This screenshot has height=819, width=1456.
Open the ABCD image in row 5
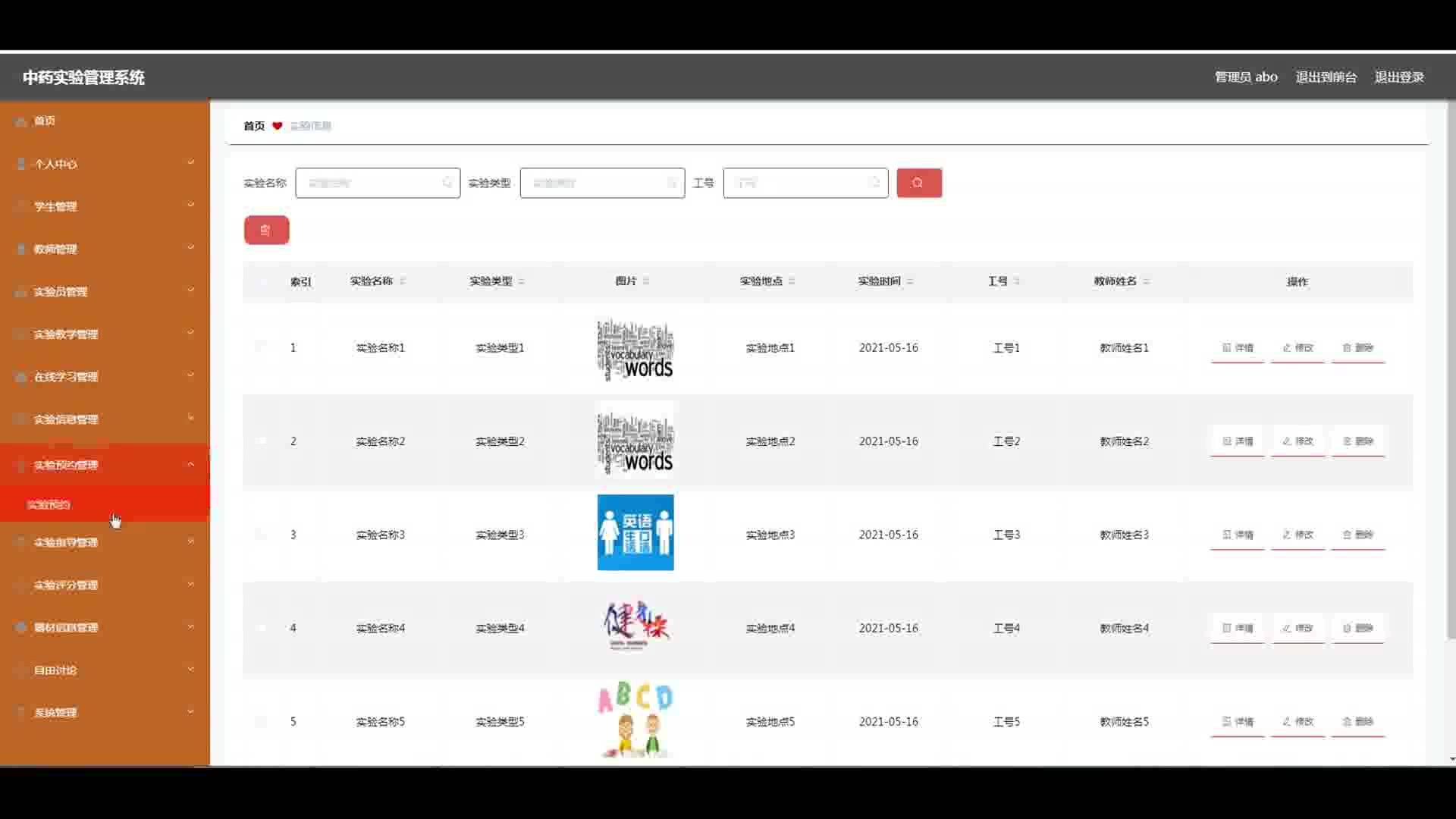[635, 720]
